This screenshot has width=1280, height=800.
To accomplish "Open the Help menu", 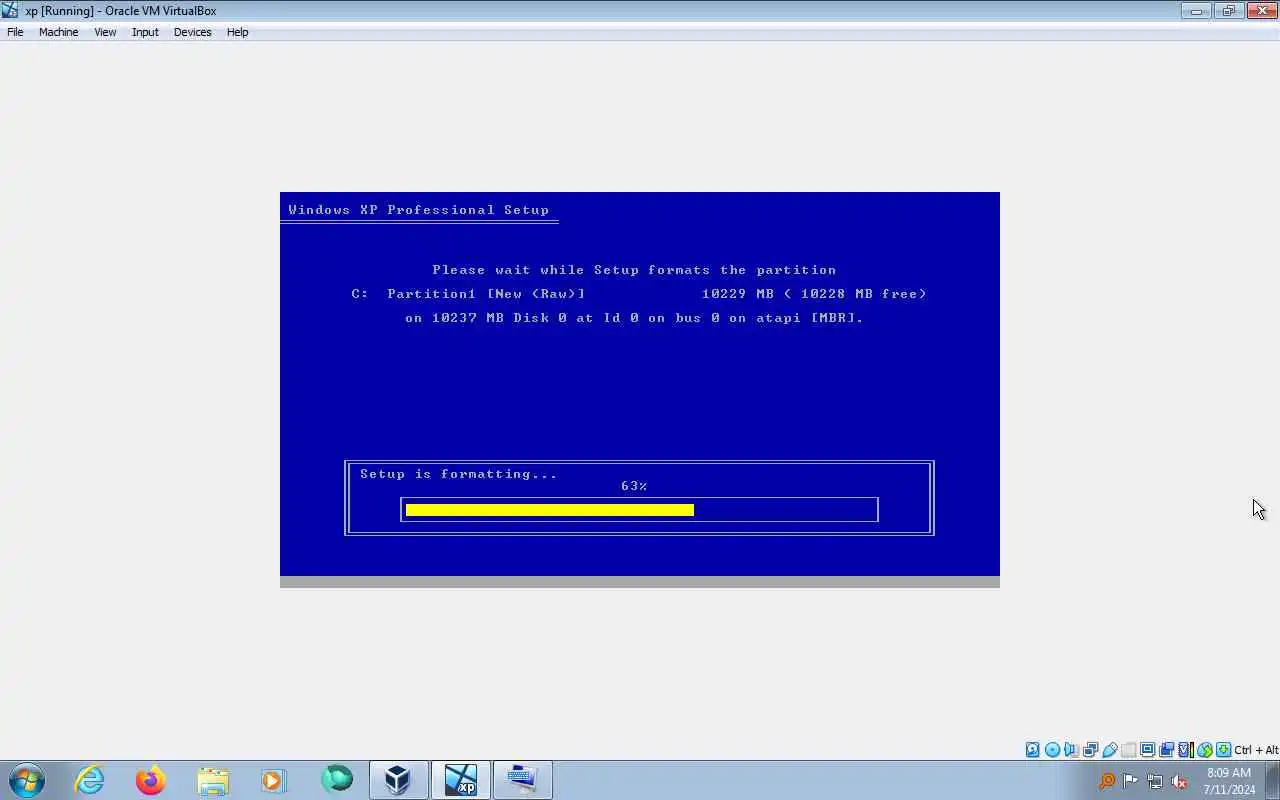I will click(237, 32).
